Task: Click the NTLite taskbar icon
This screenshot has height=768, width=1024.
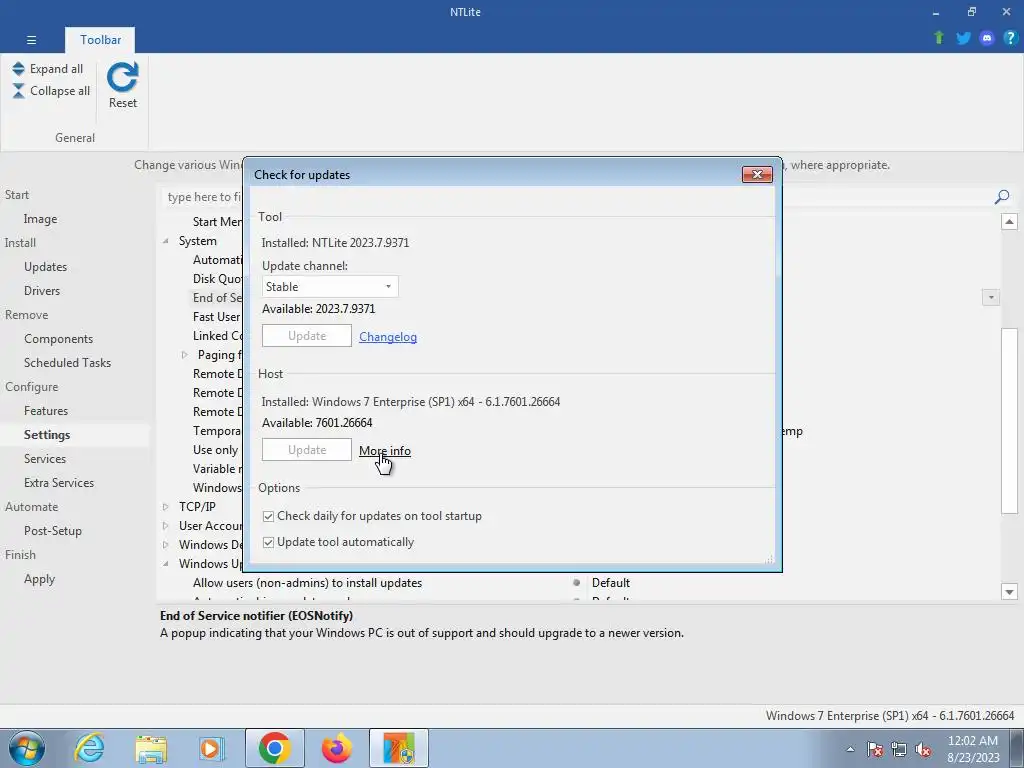Action: point(399,748)
